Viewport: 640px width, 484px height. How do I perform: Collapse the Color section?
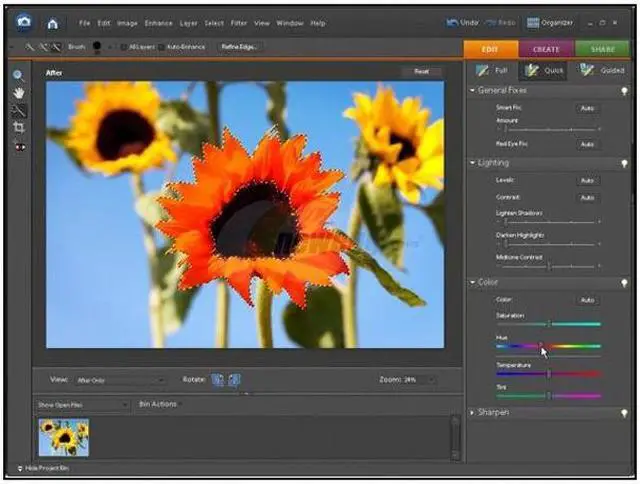click(472, 282)
